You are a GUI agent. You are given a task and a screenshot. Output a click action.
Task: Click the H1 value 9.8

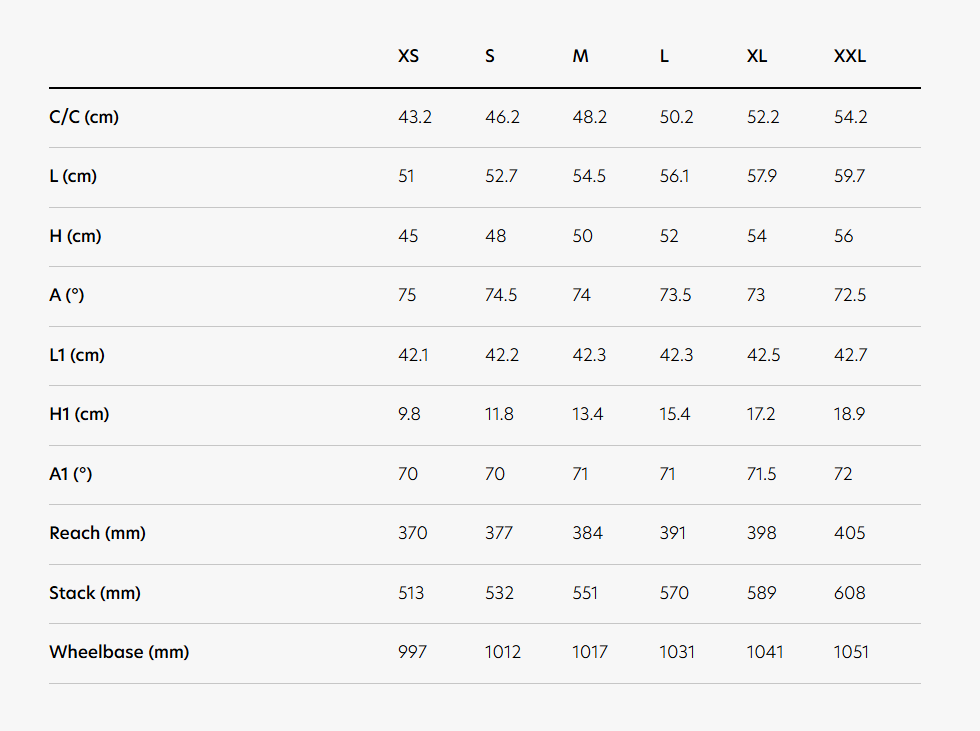click(x=409, y=414)
